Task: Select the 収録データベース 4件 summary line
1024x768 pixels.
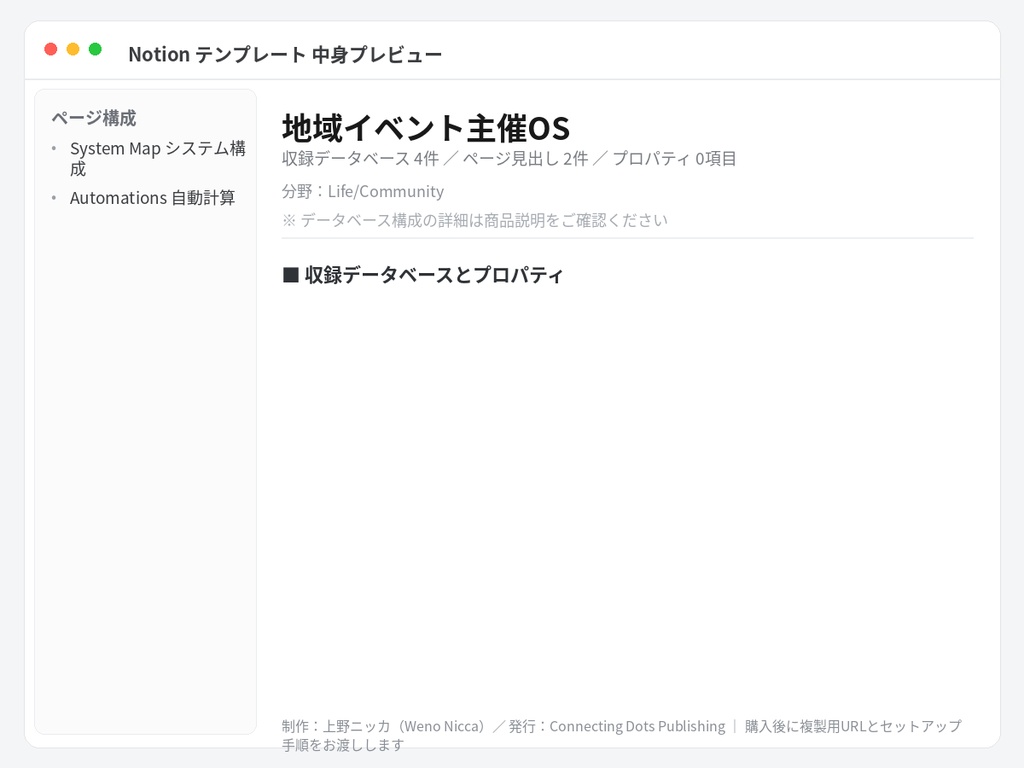Action: coord(509,159)
